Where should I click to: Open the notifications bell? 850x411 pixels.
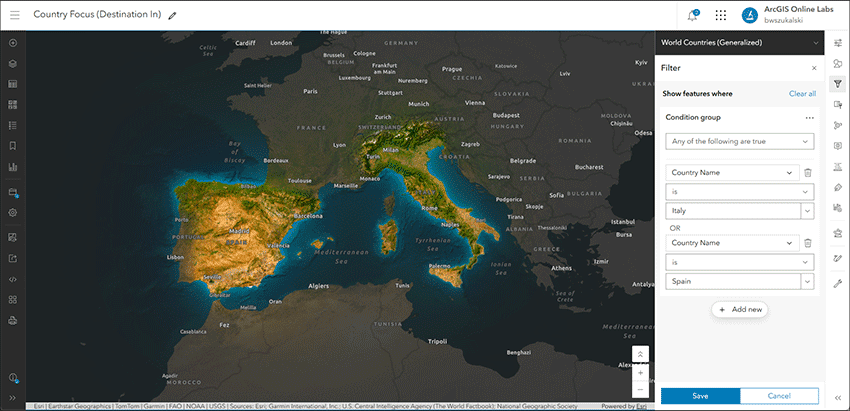coord(692,15)
